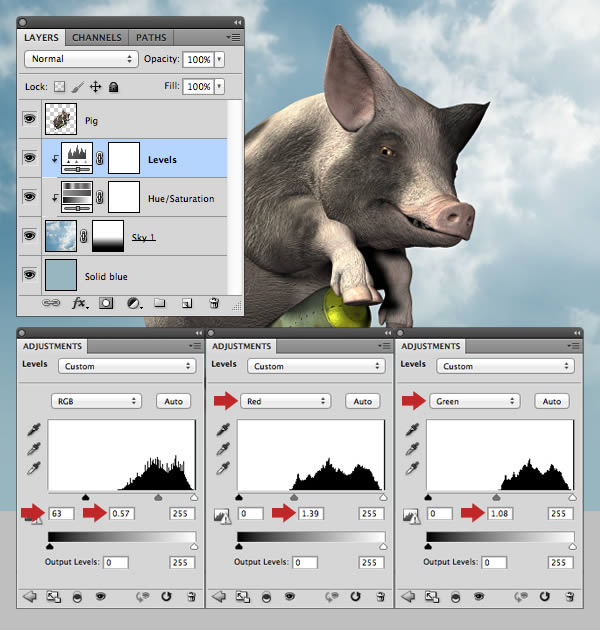Open the Layers panel options menu
The image size is (600, 630).
click(233, 37)
